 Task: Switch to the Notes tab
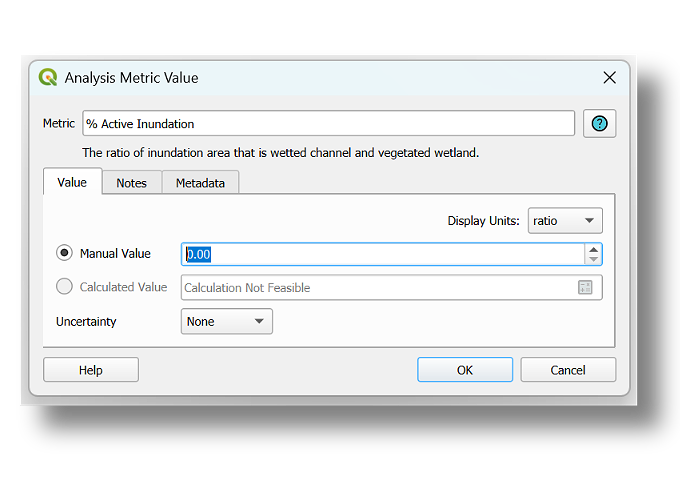[132, 183]
